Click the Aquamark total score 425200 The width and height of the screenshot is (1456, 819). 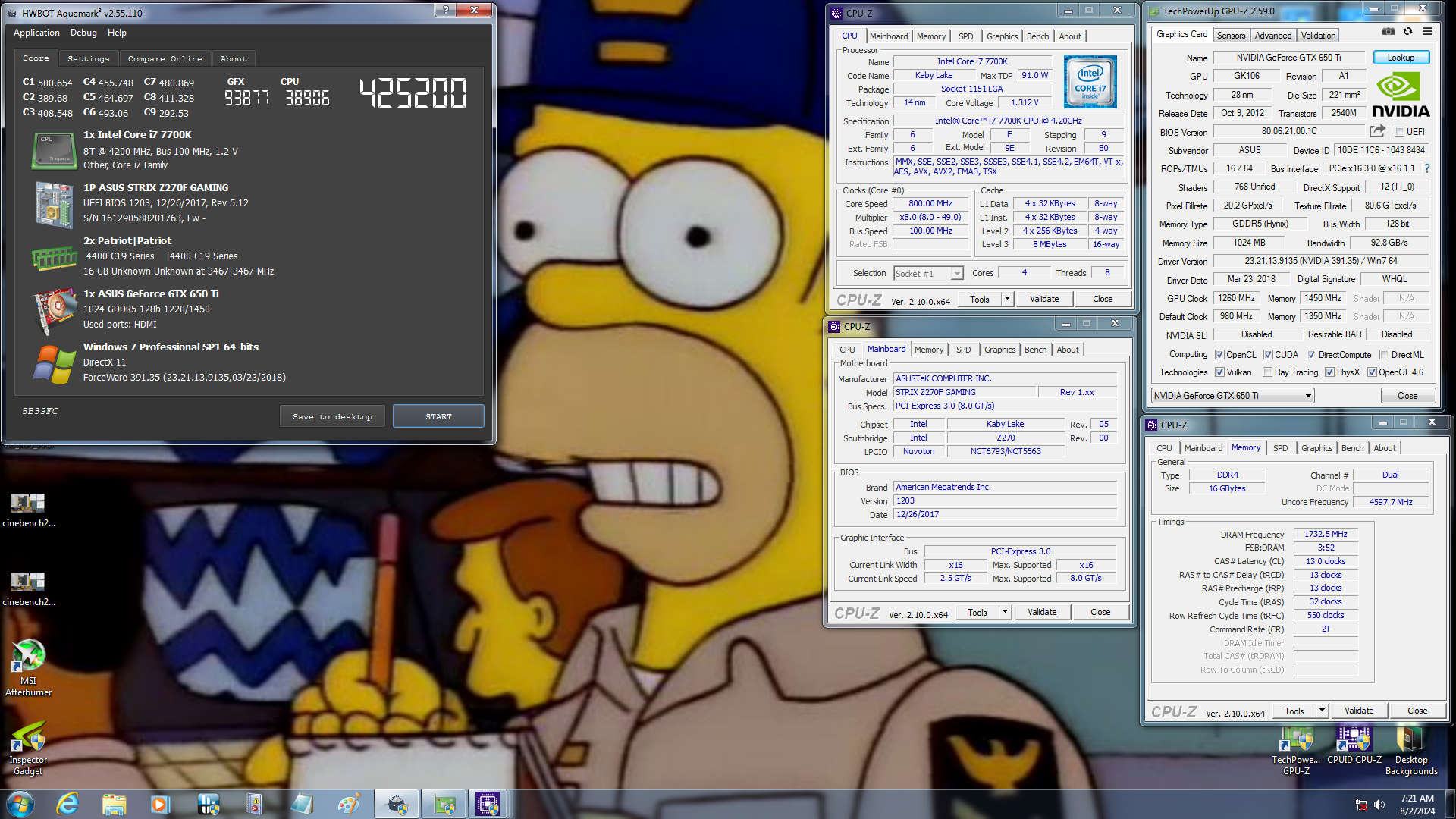click(x=413, y=94)
